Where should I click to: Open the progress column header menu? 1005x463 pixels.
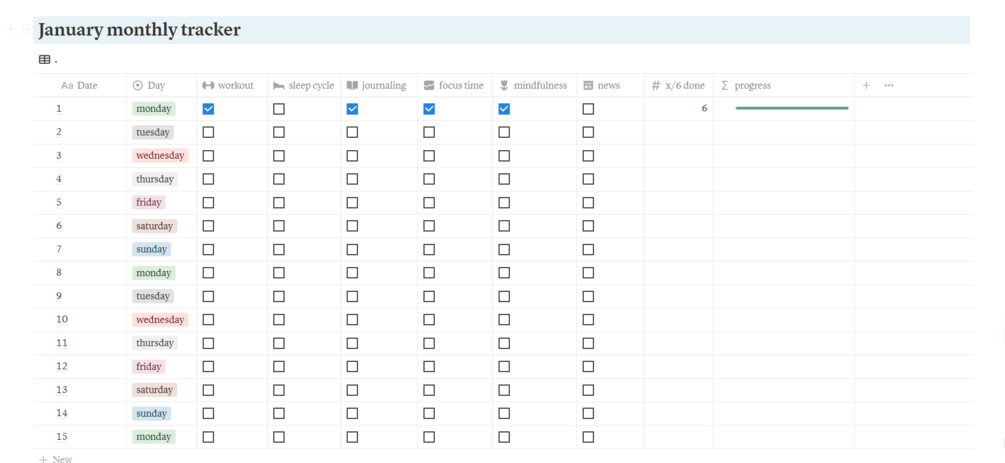784,85
